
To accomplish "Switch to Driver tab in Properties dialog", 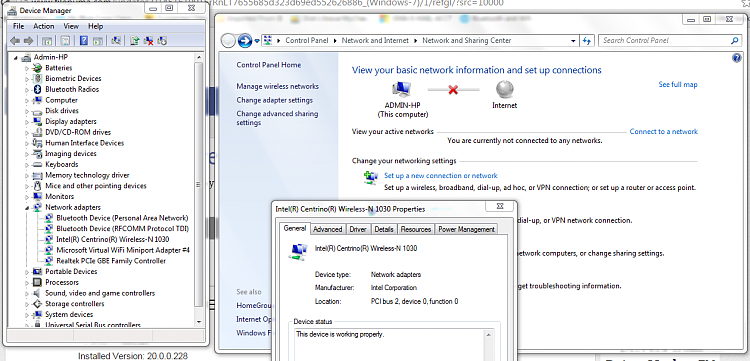I will pos(358,230).
